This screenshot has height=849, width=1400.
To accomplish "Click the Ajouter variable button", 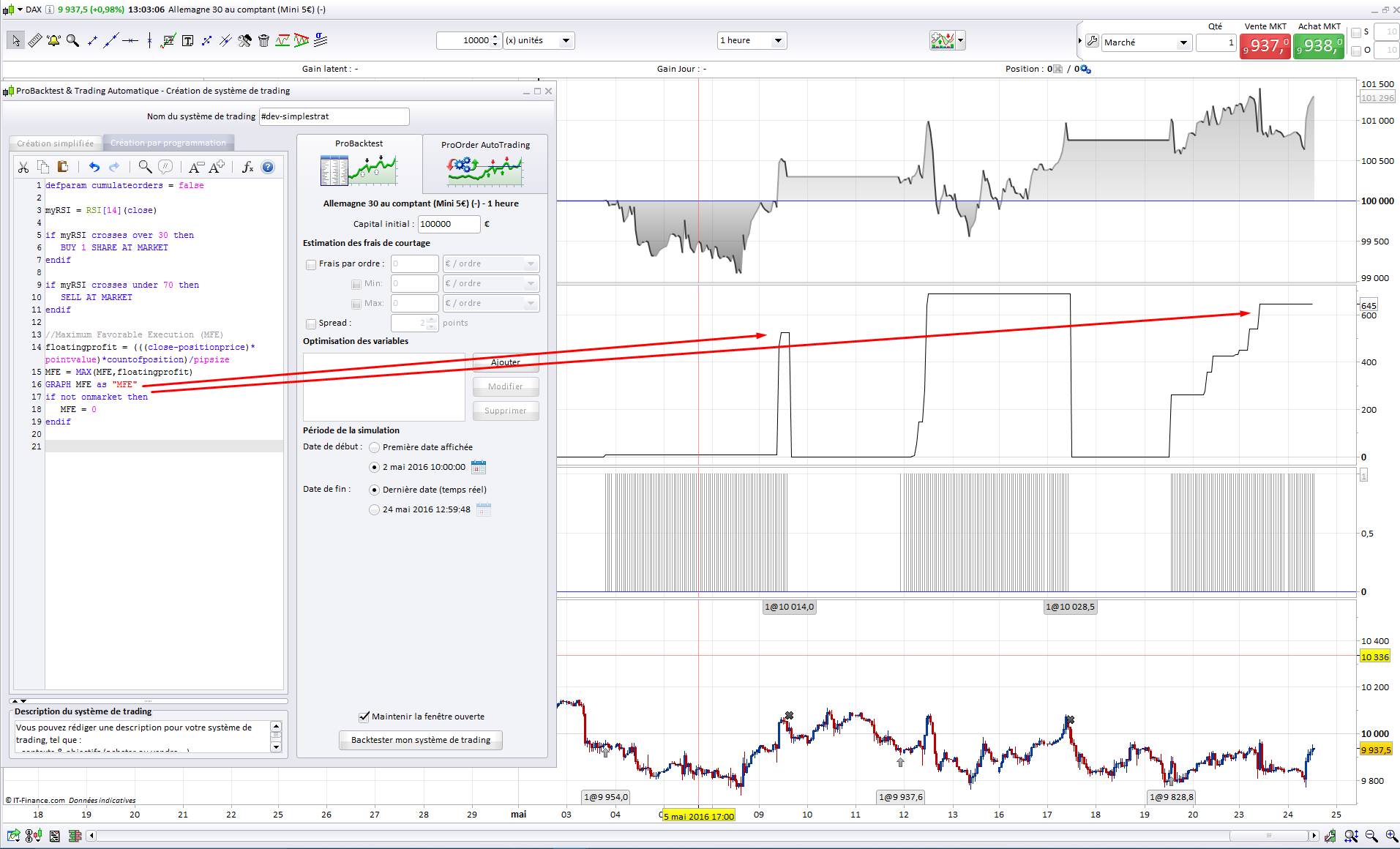I will [x=506, y=362].
